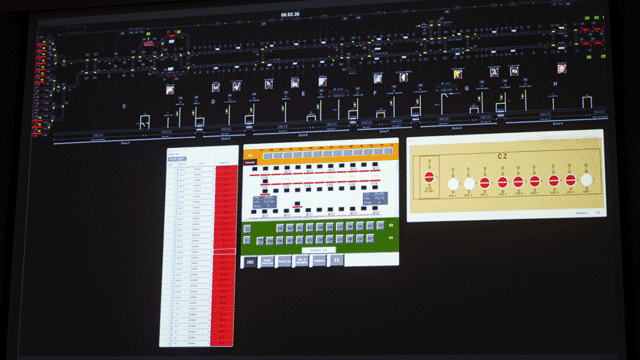Focus the white text field in the green panel

pos(319,250)
